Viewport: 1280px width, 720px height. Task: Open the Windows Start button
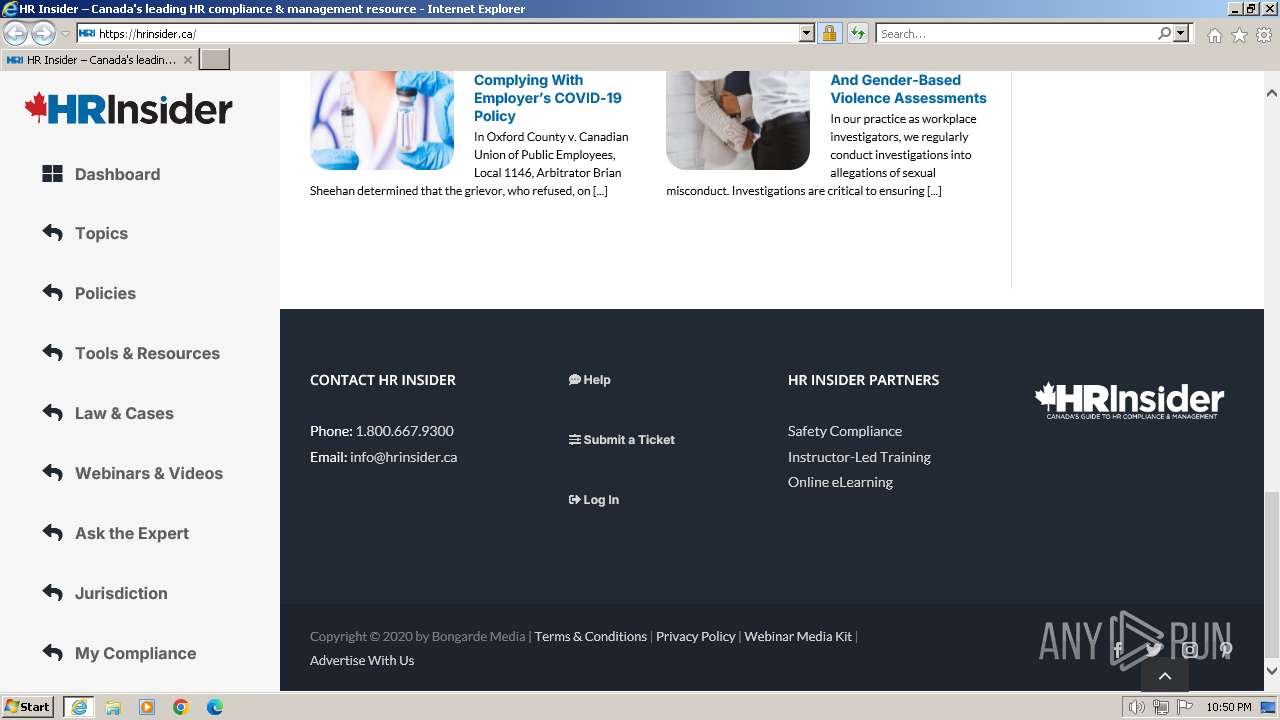pos(28,707)
